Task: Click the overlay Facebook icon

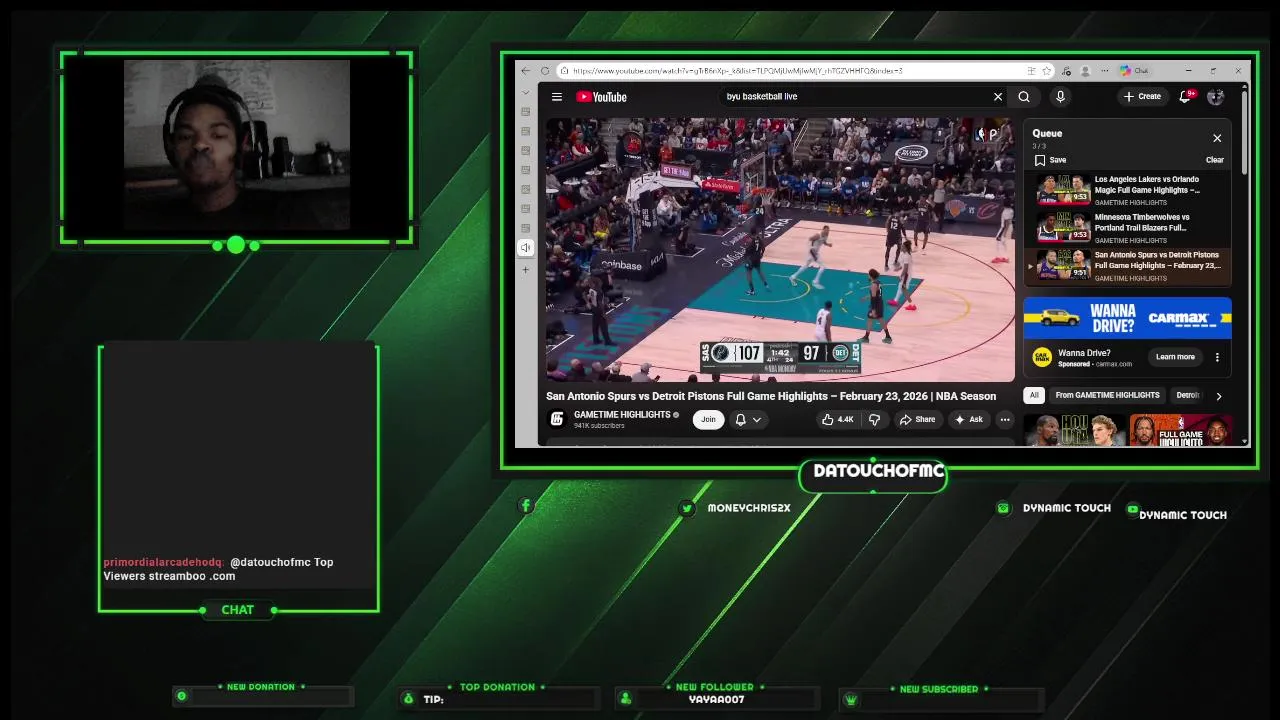Action: (x=526, y=506)
